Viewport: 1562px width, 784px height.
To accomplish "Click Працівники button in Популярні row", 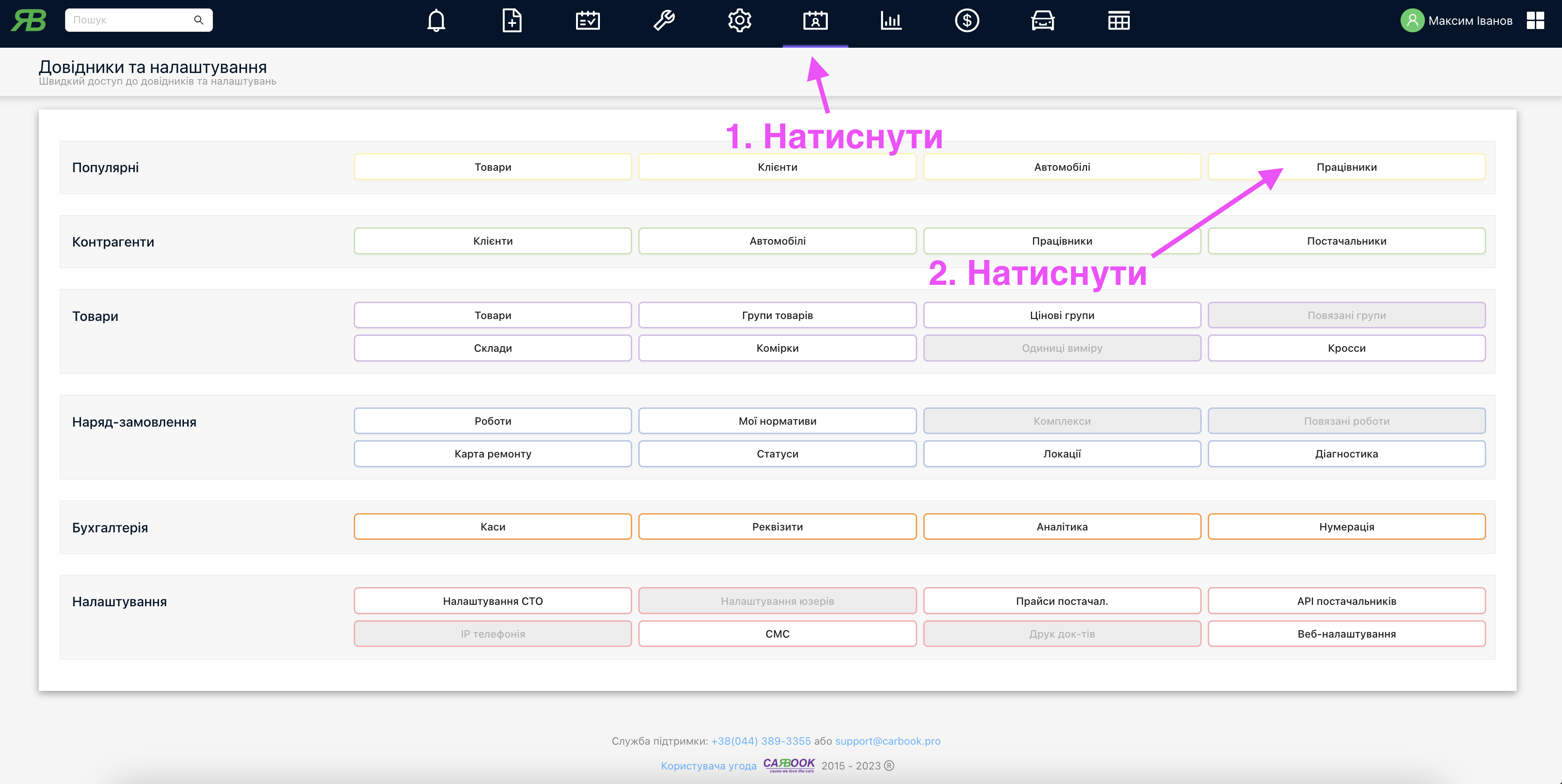I will pos(1346,167).
